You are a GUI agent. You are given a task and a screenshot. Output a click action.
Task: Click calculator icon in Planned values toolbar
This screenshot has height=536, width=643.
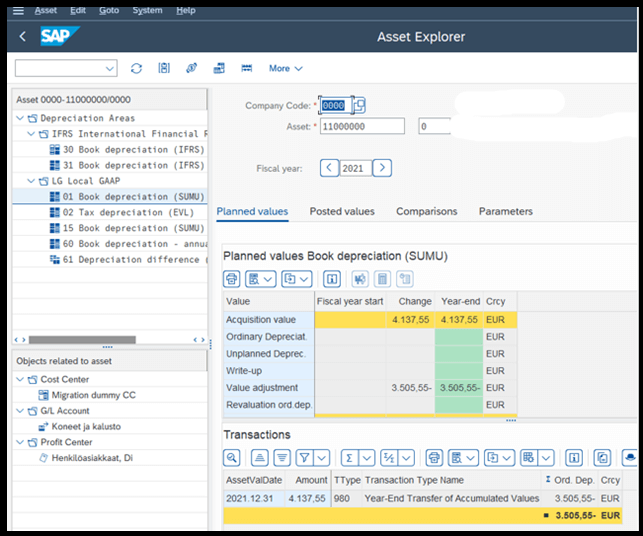coord(382,279)
